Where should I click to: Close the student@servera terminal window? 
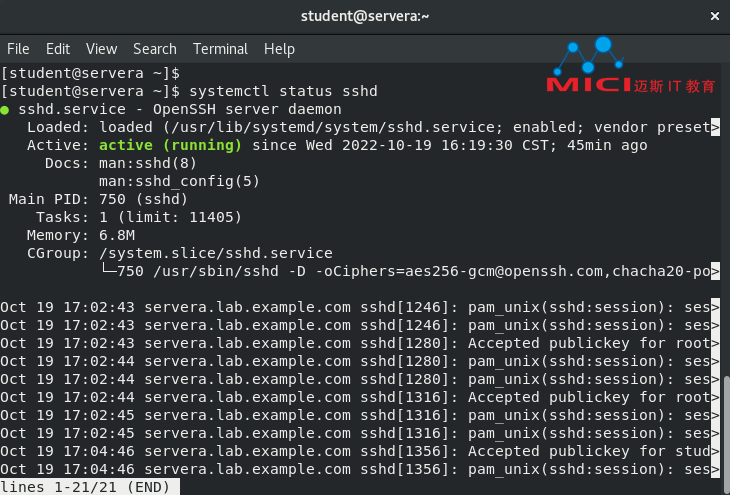[x=715, y=16]
